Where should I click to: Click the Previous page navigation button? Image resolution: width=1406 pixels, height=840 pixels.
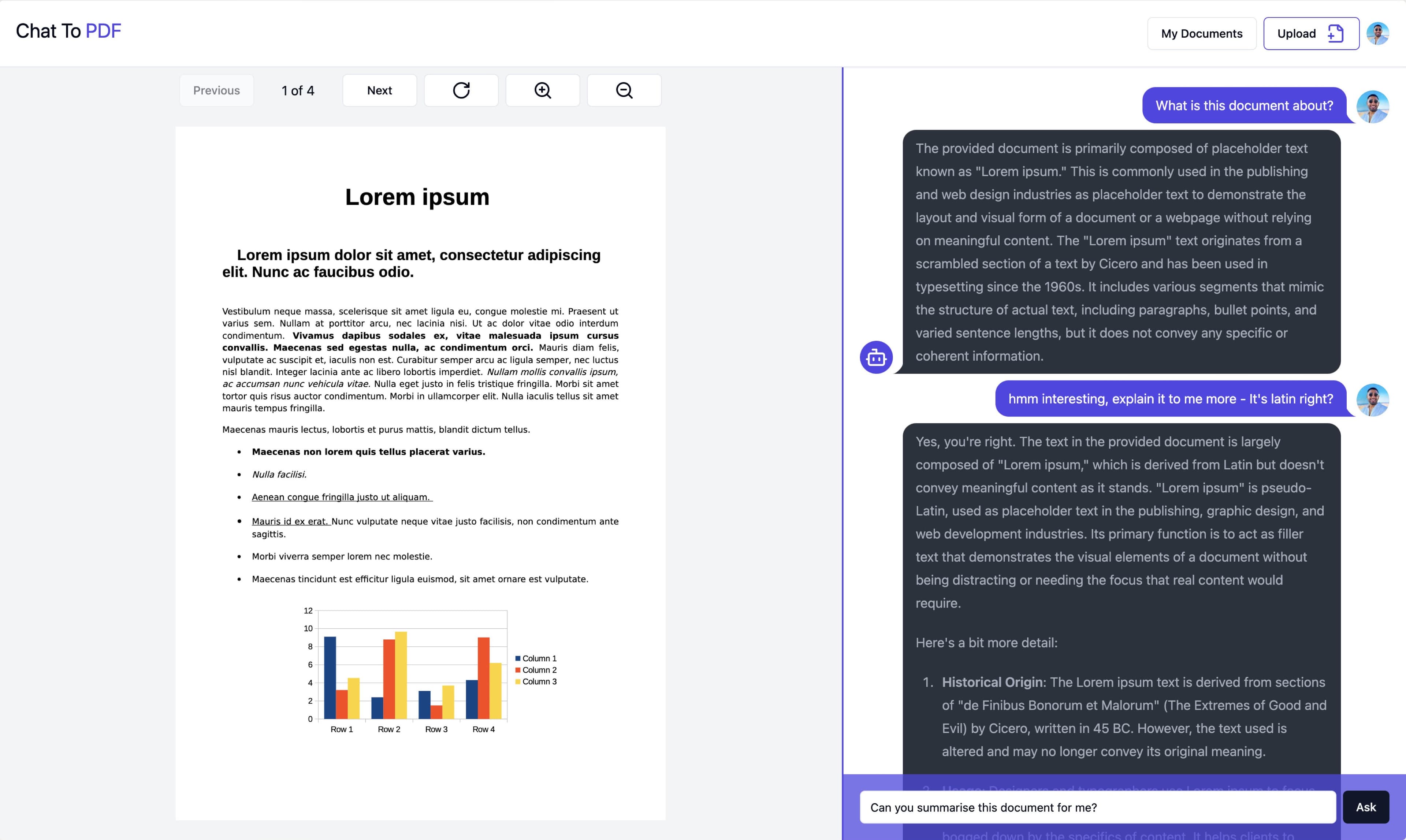[216, 90]
